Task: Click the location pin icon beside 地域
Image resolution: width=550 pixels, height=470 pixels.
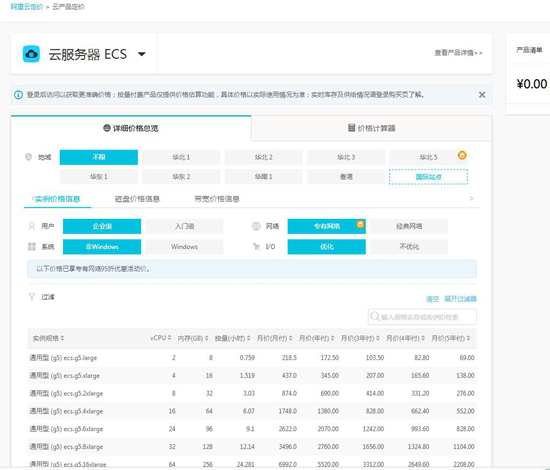Action: [29, 157]
